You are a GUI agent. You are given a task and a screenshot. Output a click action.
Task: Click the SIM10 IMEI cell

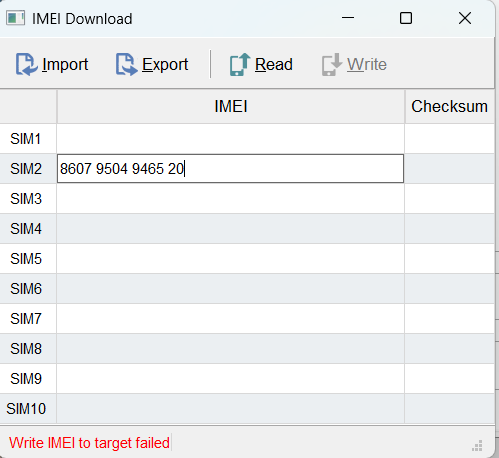231,409
